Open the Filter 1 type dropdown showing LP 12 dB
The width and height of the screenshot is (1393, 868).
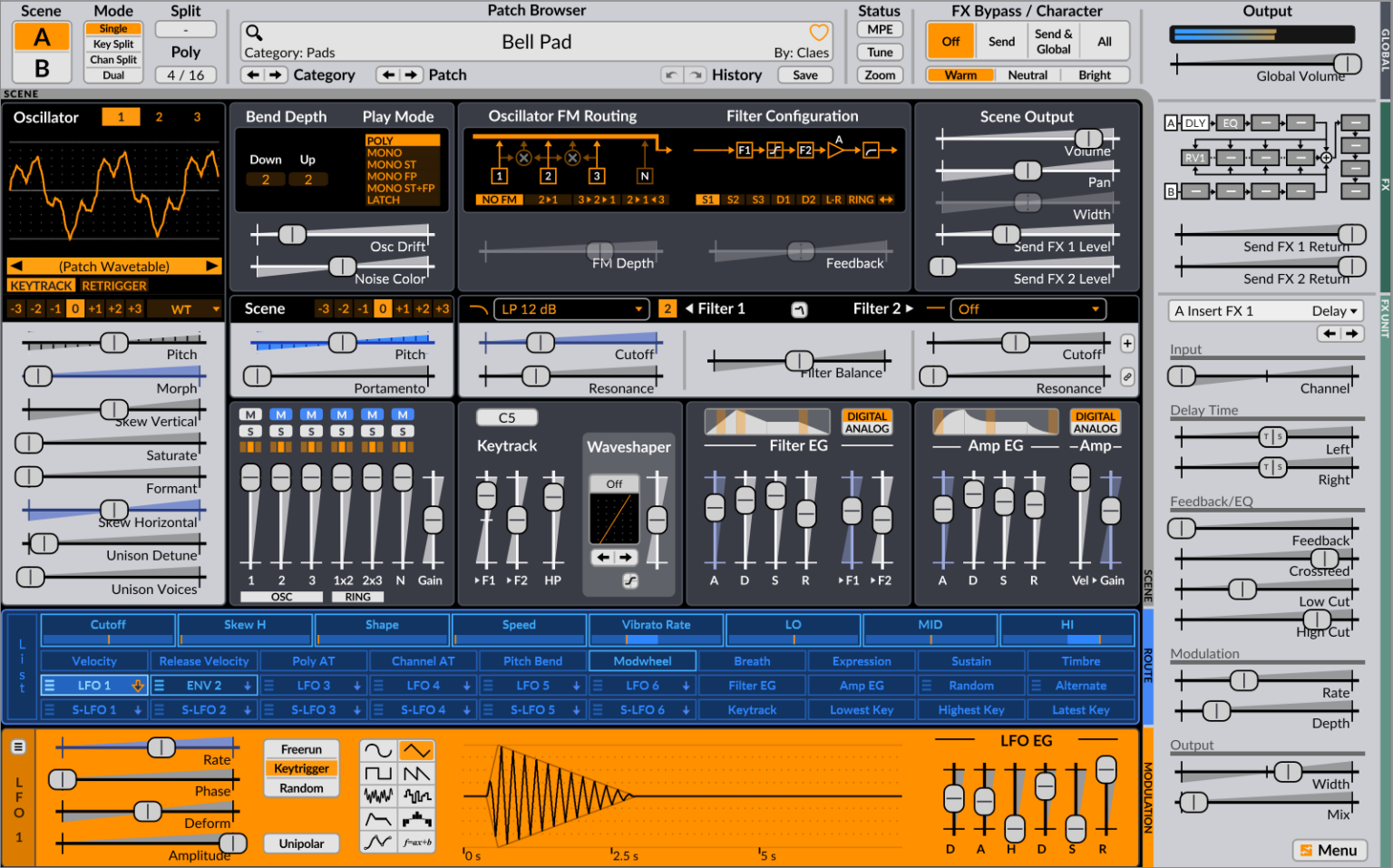click(571, 309)
